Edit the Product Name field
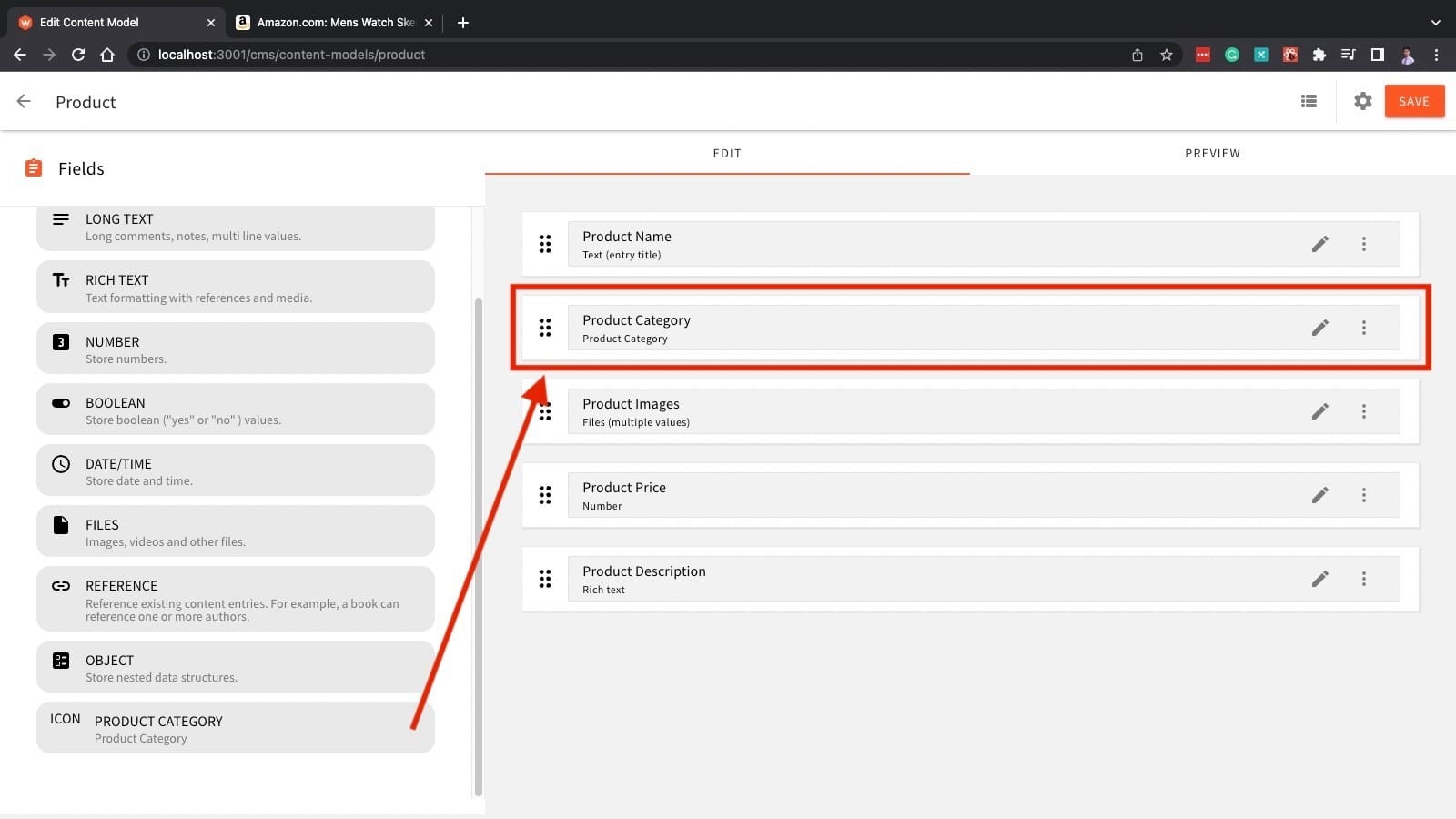The height and width of the screenshot is (819, 1456). [x=1320, y=244]
